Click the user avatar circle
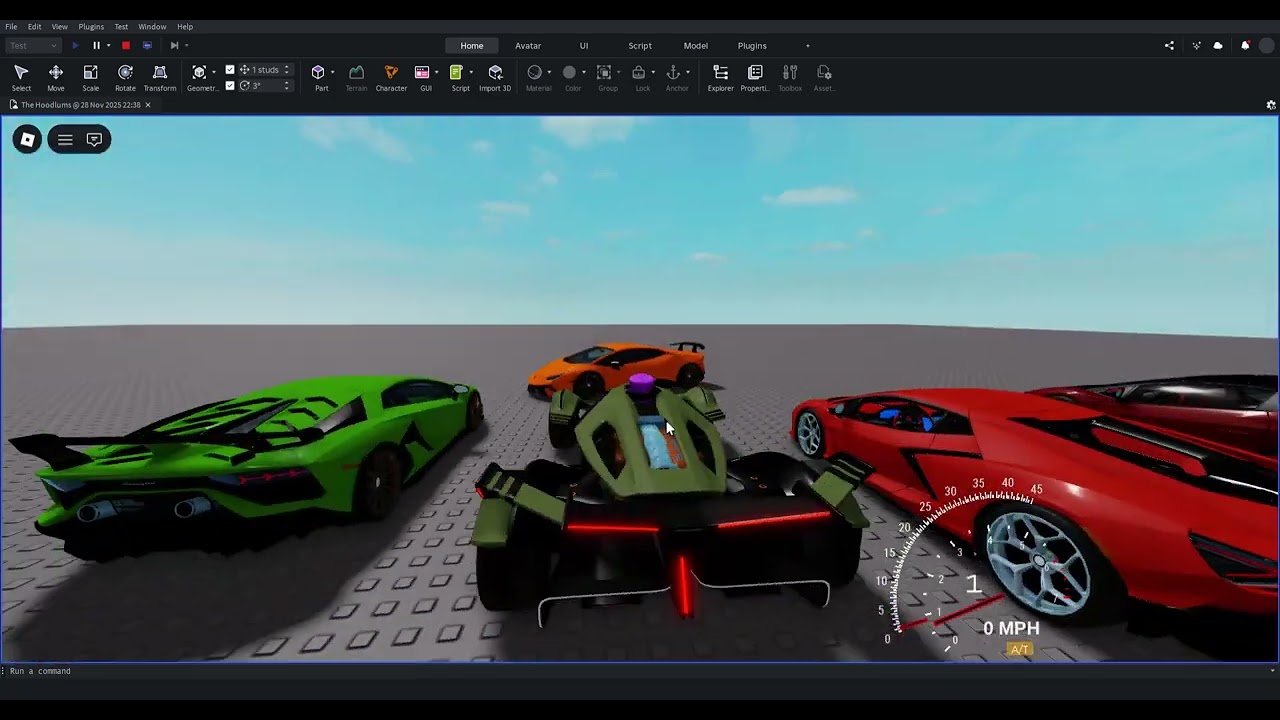Screen dimensions: 1280x720 pos(1268,45)
